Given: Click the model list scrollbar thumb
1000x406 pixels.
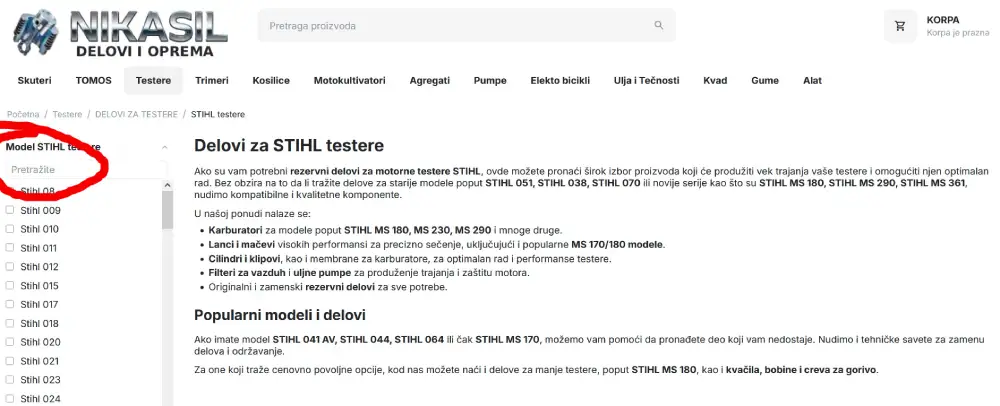Looking at the screenshot, I should point(168,210).
